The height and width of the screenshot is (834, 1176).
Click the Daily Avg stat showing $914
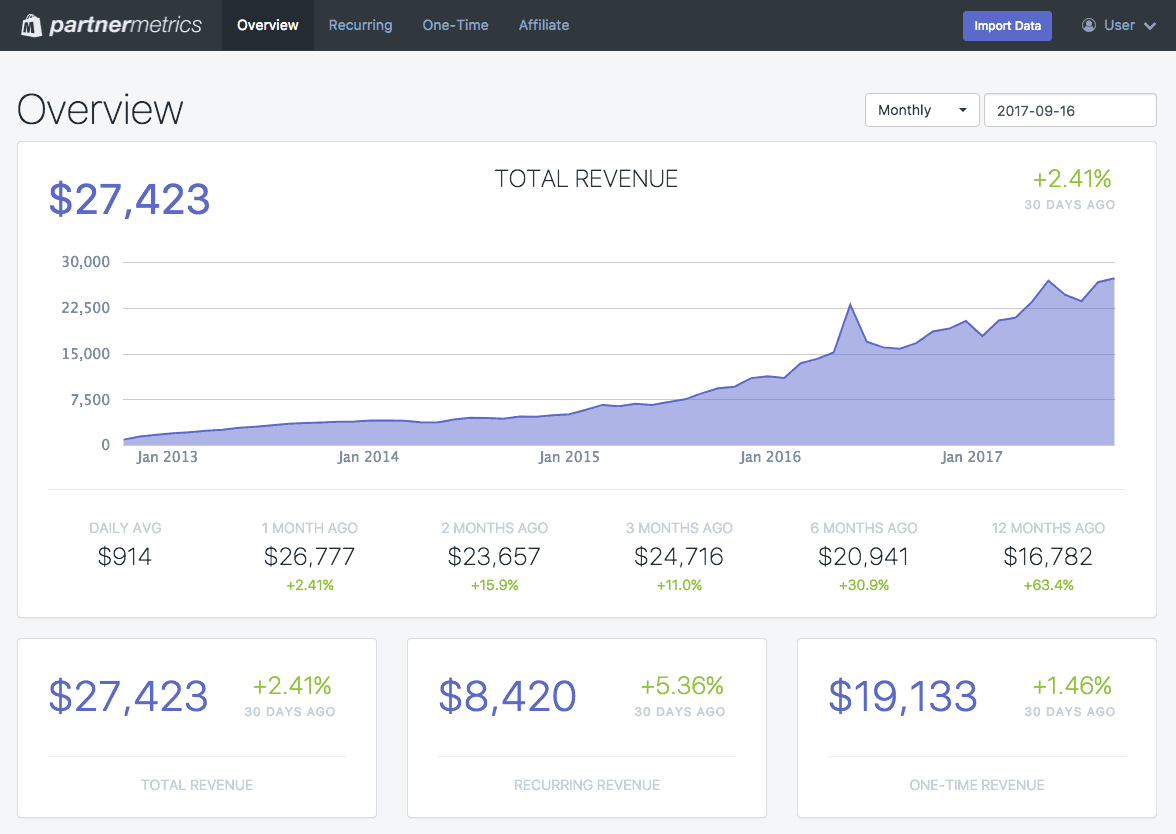point(124,556)
